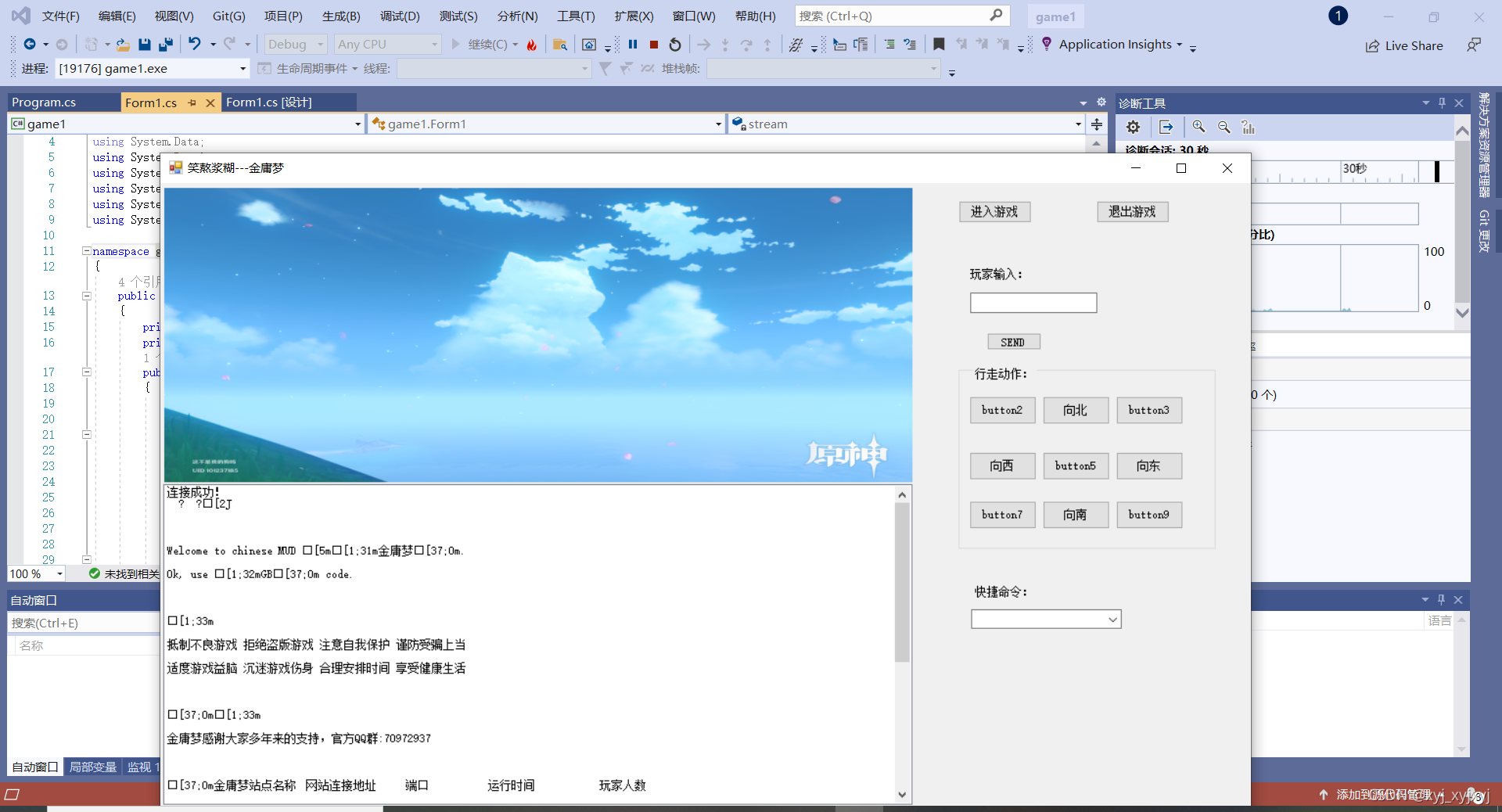This screenshot has width=1502, height=812.
Task: Click the Navigate Backward arrow icon
Action: click(x=29, y=45)
